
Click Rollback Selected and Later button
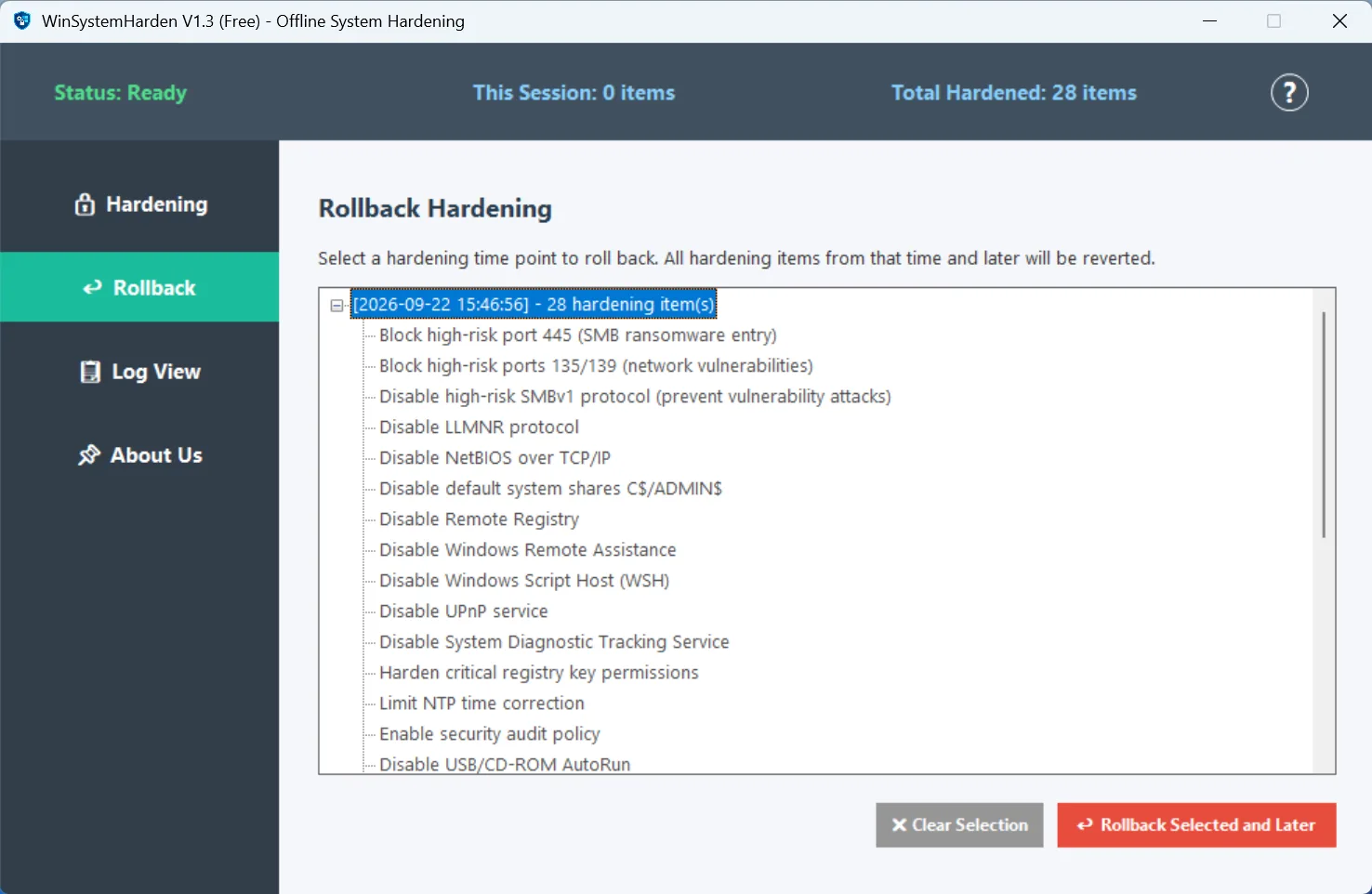(x=1196, y=825)
